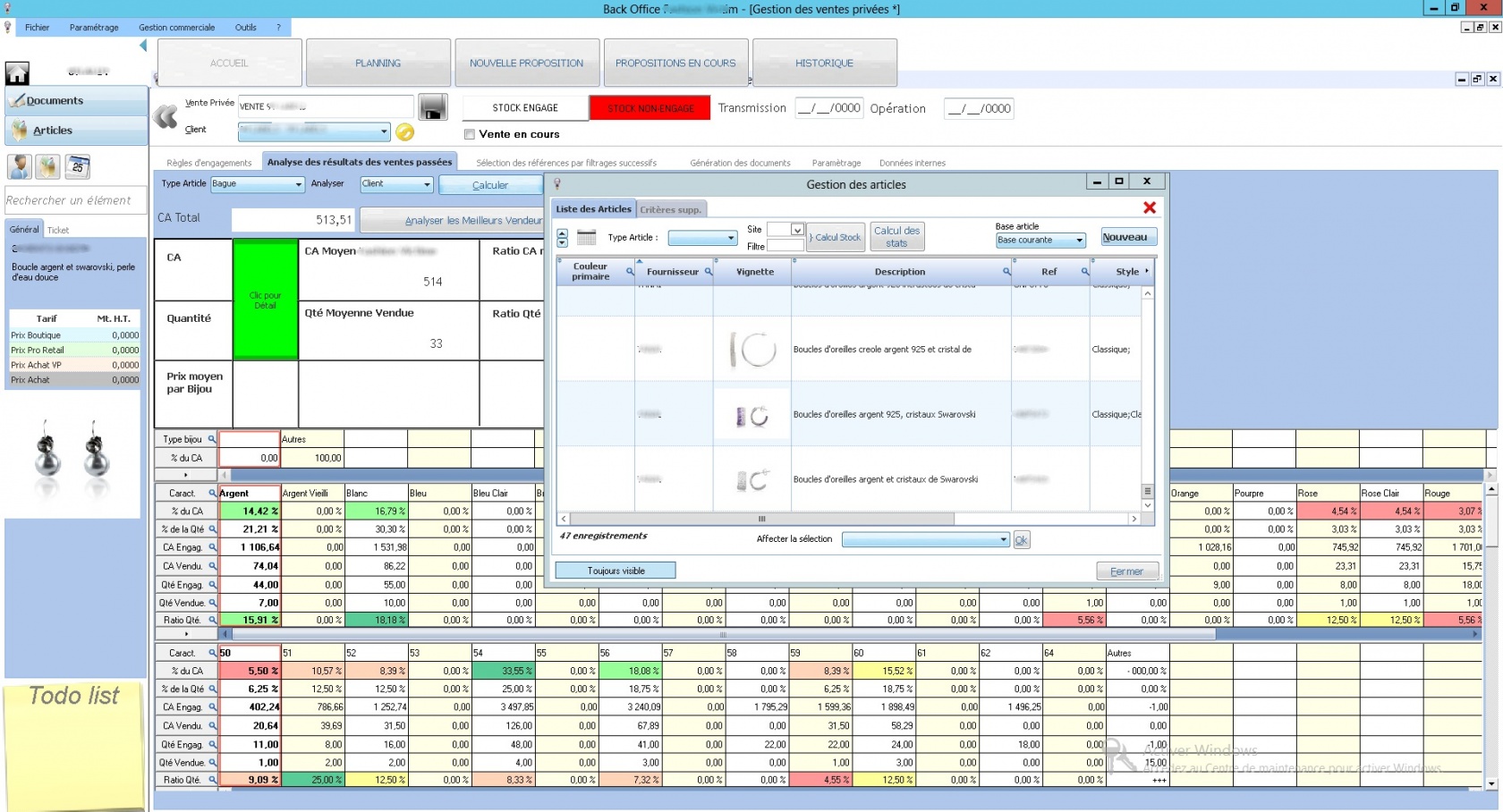The image size is (1503, 812).
Task: Open the Gestion commerciale menu
Action: point(176,28)
